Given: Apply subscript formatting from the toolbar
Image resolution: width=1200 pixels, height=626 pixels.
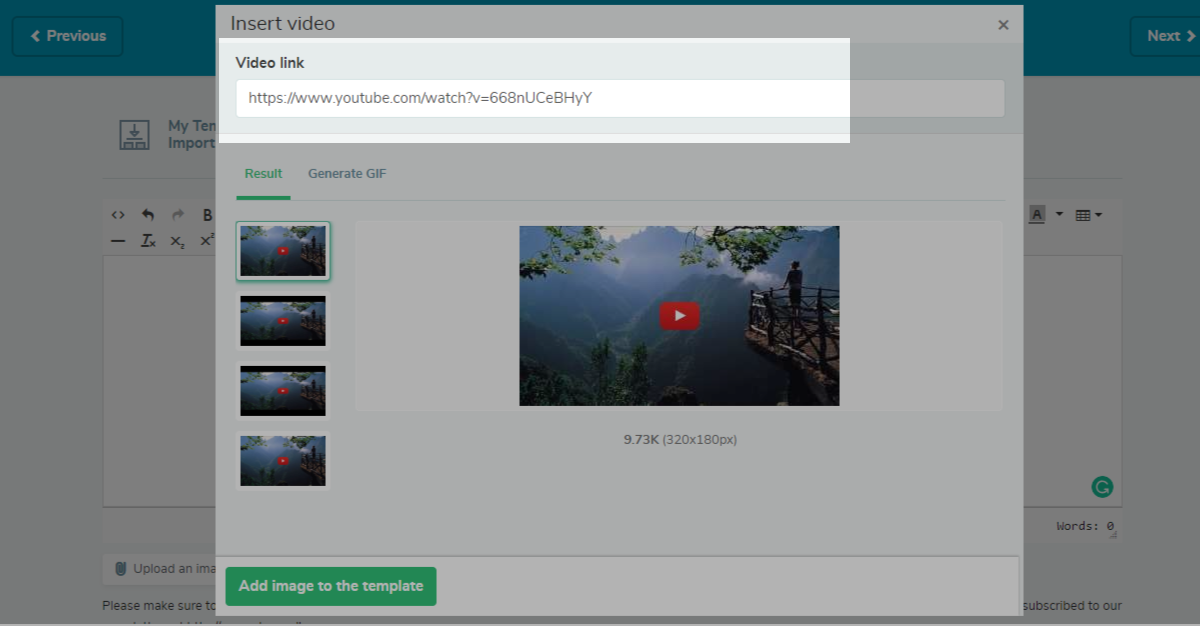Looking at the screenshot, I should (x=177, y=241).
